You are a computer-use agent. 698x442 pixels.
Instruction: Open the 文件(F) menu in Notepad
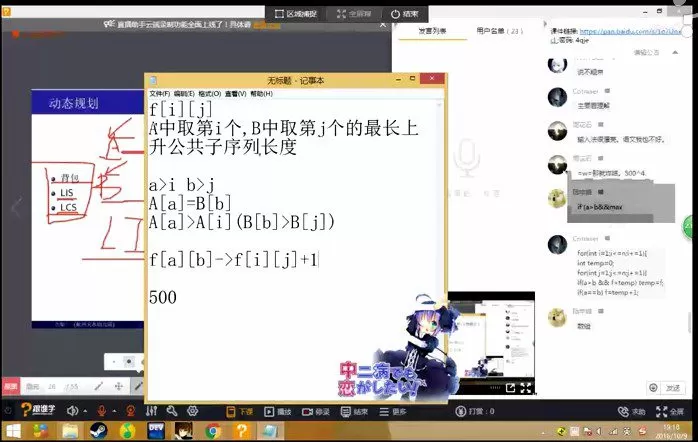point(160,94)
